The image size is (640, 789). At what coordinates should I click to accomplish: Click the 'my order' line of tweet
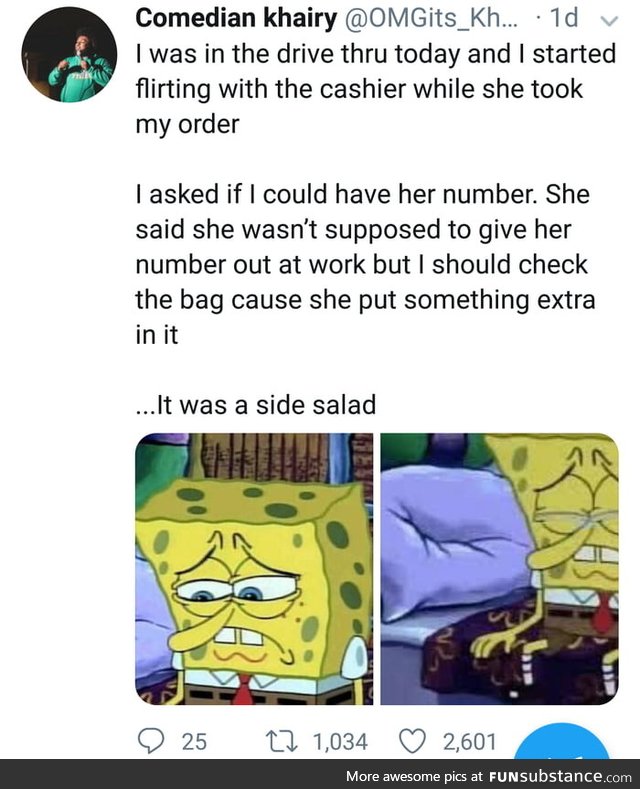(187, 124)
